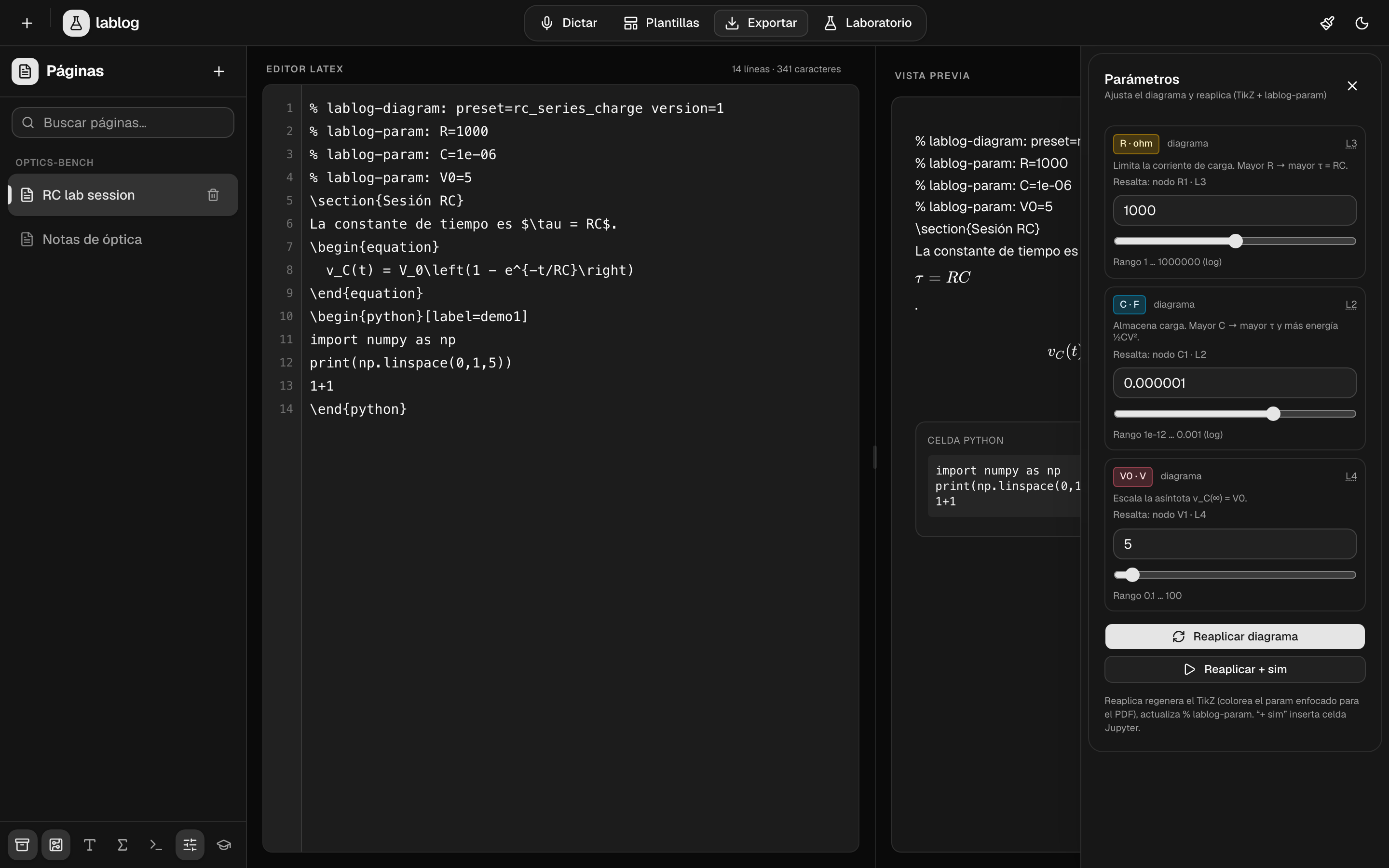
Task: Delete RC lab session with trash icon
Action: click(213, 195)
